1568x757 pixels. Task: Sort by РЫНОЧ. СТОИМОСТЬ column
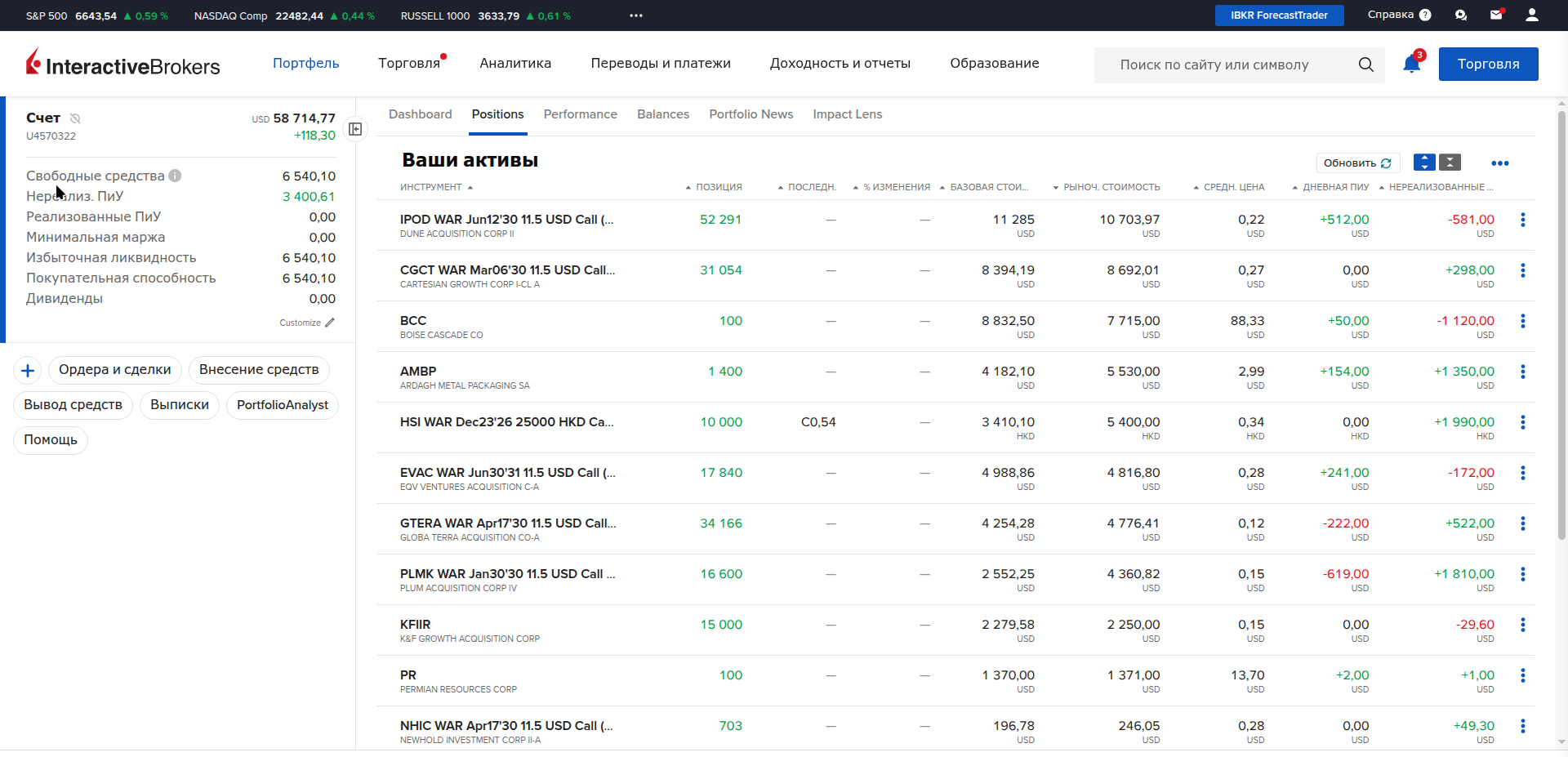coord(1107,187)
